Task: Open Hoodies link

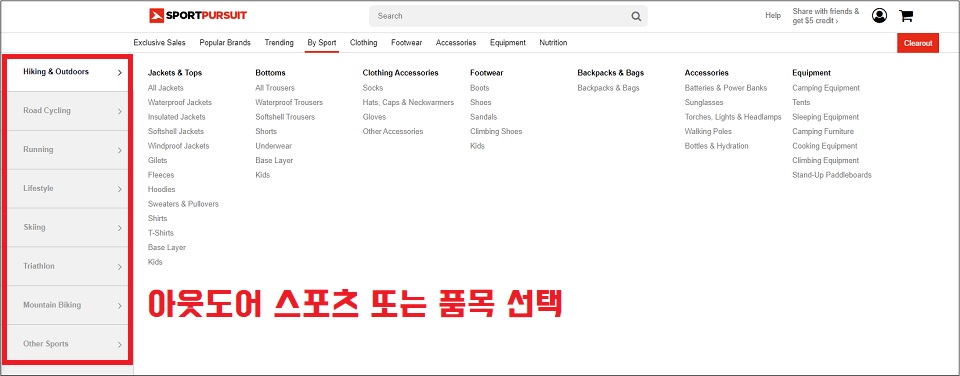Action: point(162,189)
